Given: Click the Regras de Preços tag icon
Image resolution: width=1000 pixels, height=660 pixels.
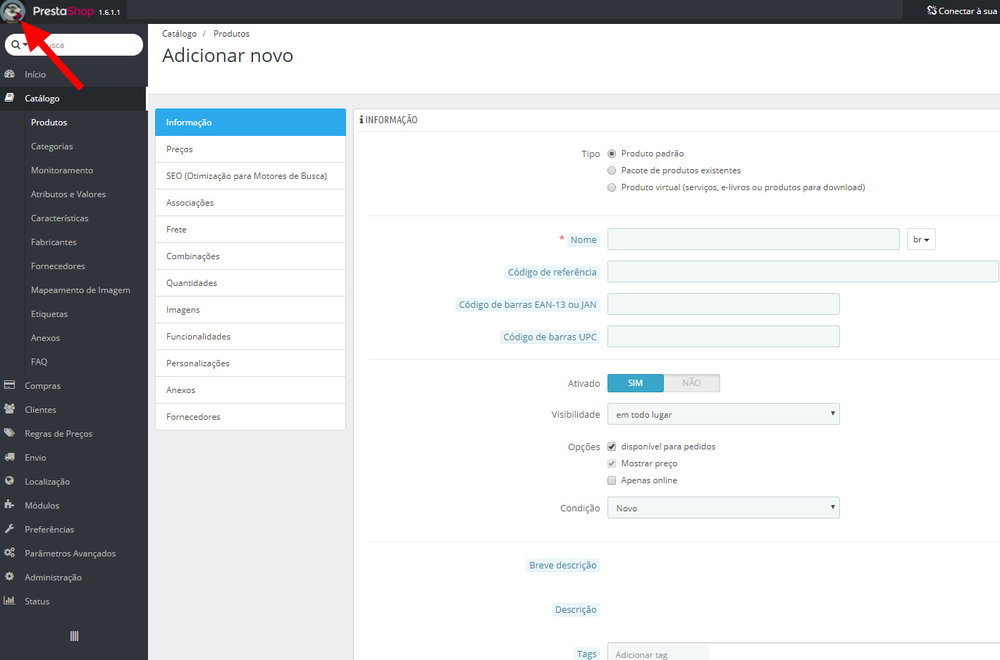Looking at the screenshot, I should coord(9,433).
